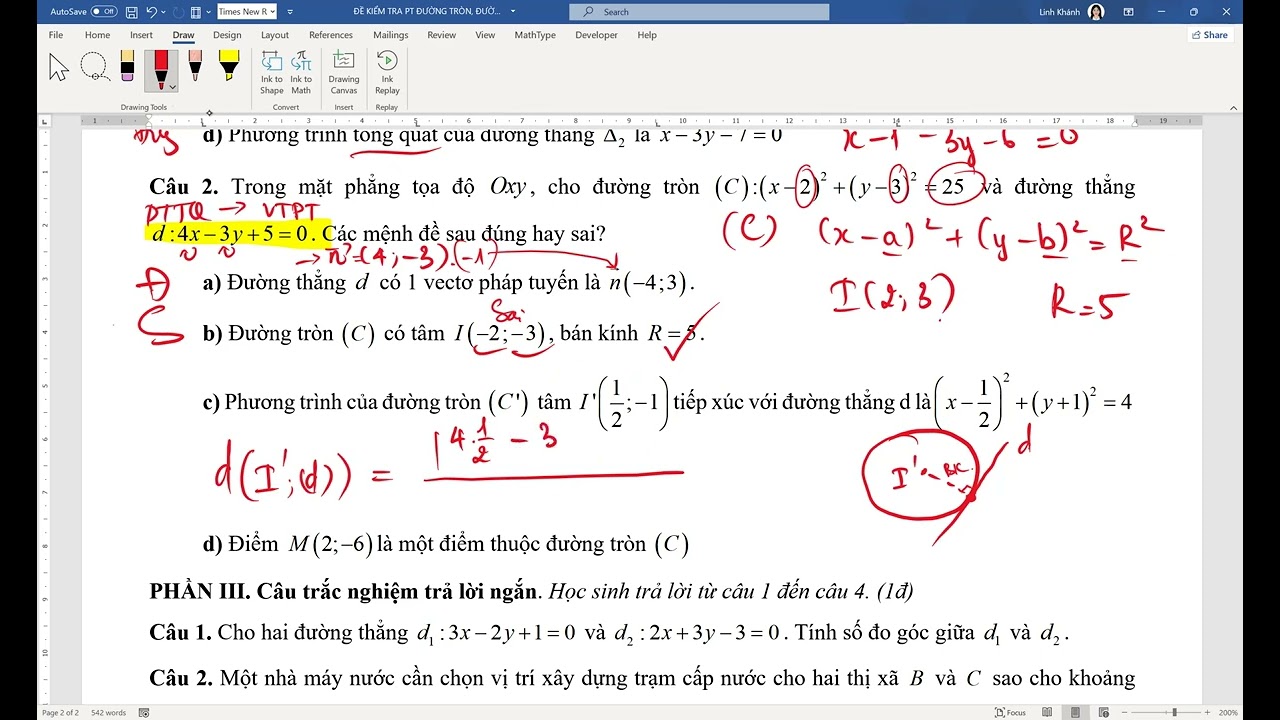Viewport: 1280px width, 720px height.
Task: Open Customize Quick Access Toolbar dropdown
Action: 290,12
